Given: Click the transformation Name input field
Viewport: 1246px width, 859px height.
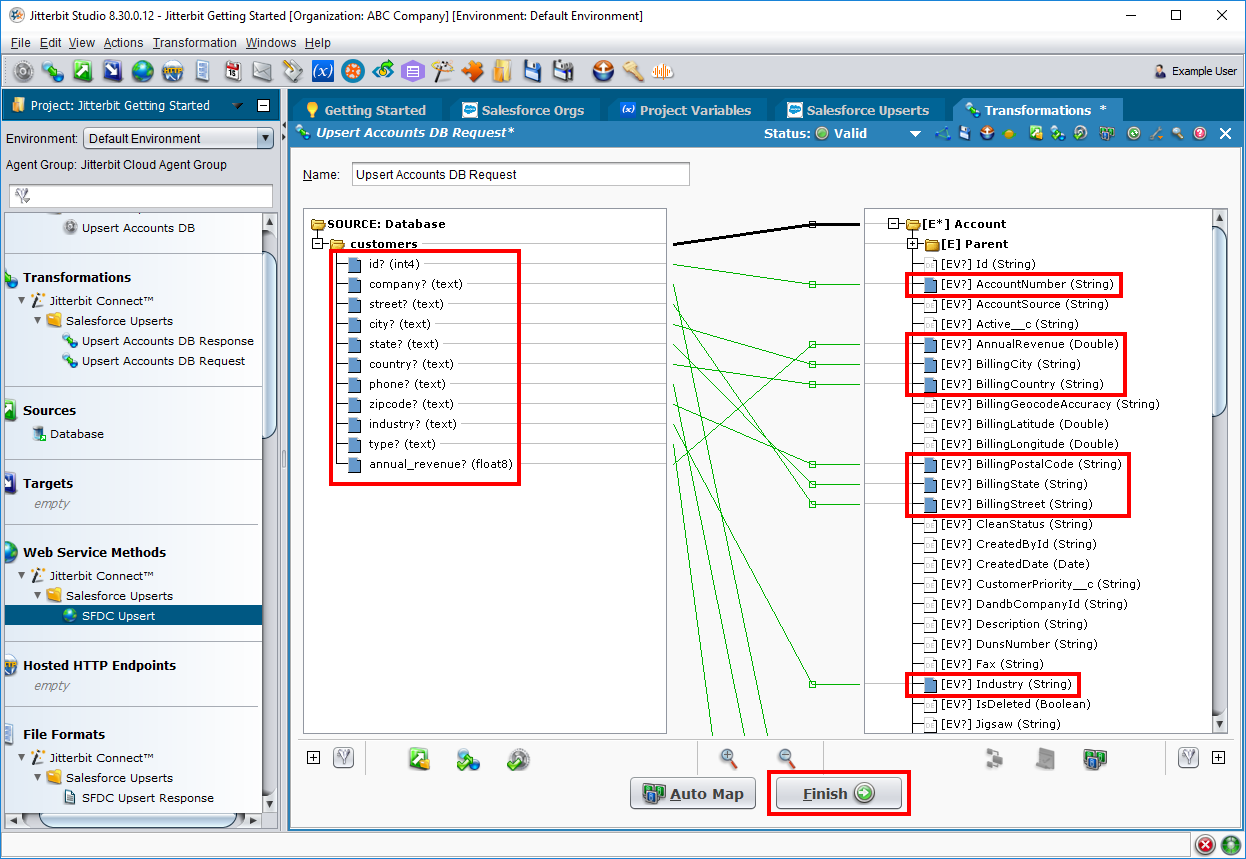Looking at the screenshot, I should point(520,175).
